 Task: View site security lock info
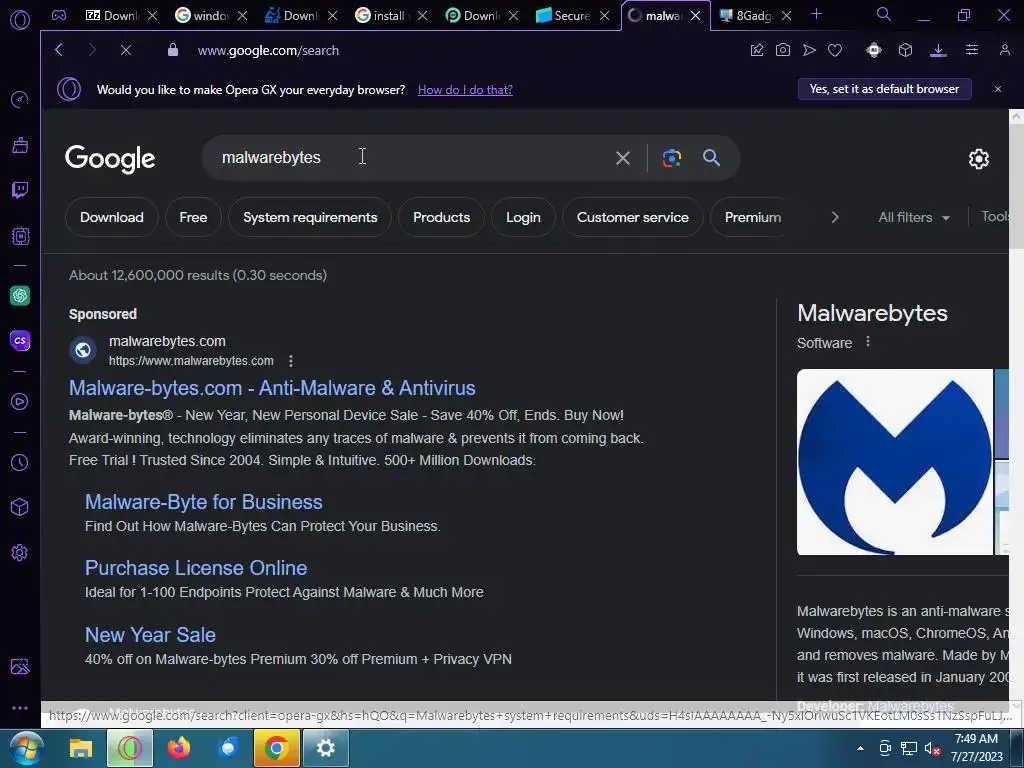[173, 50]
